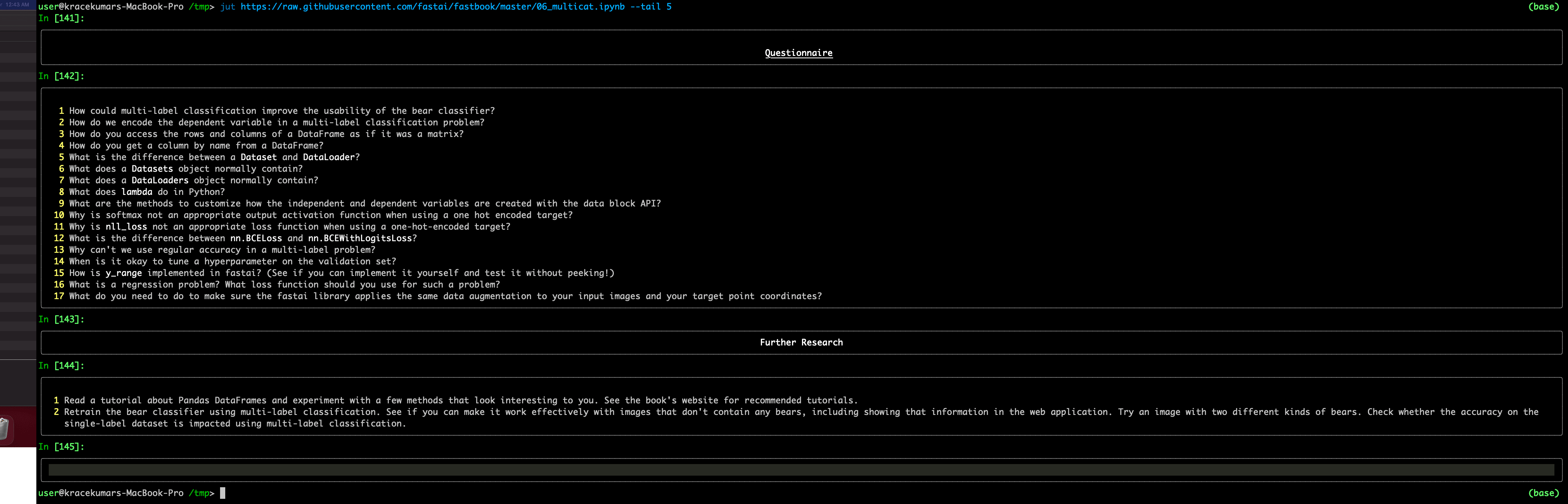The image size is (1568, 504).
Task: Click the empty code cell under In [145]
Action: click(801, 470)
